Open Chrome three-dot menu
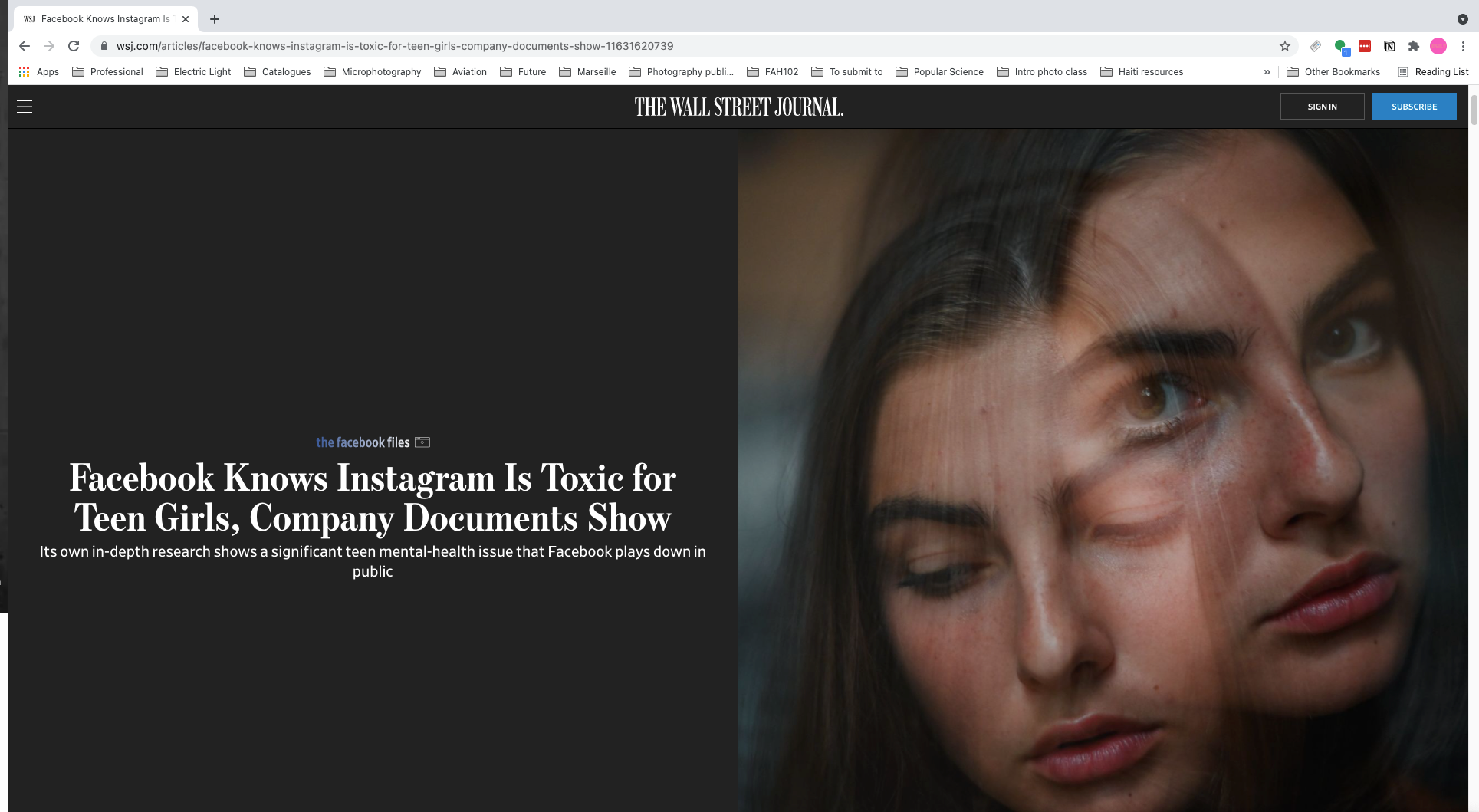Screen dimensions: 1479x812 click(1463, 46)
